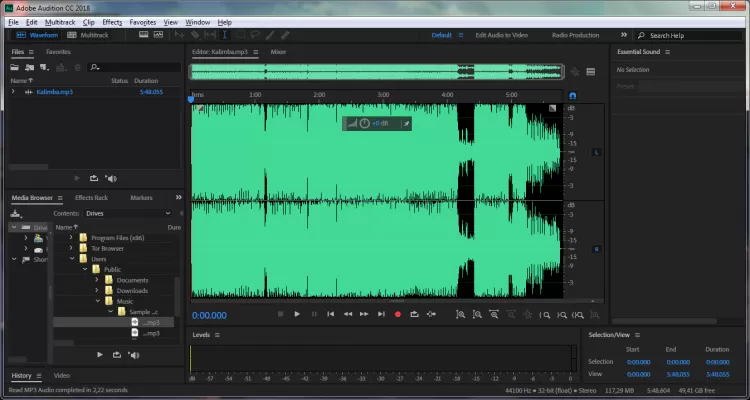Click the Edit Audio to Video workspace
The width and height of the screenshot is (750, 400).
[502, 35]
